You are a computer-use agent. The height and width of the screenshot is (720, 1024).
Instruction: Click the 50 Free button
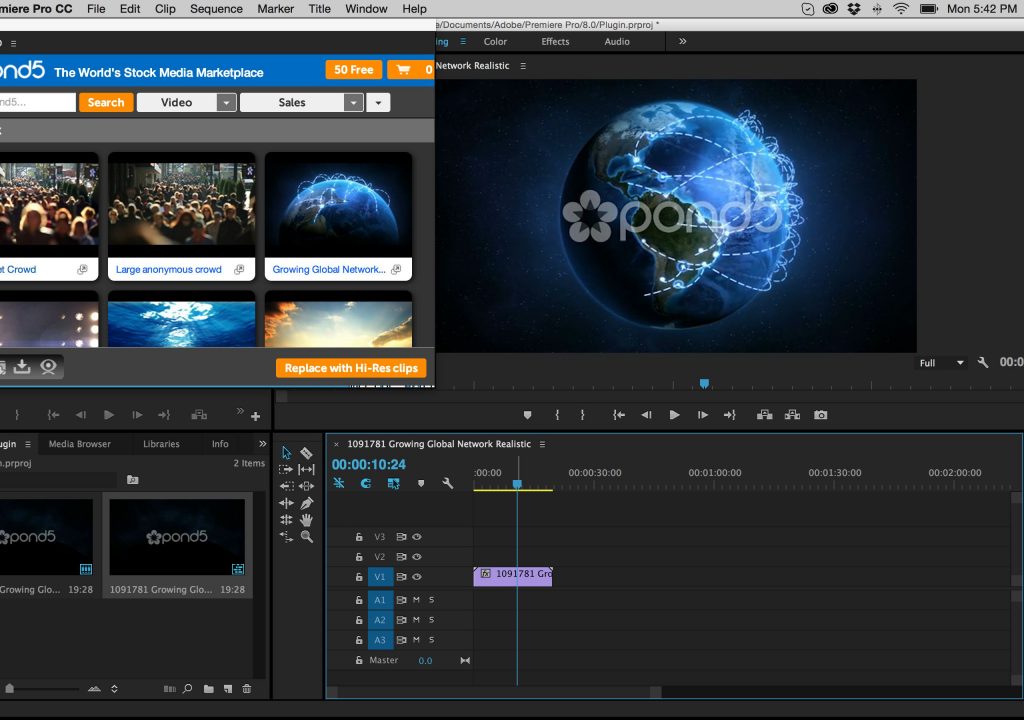(354, 70)
